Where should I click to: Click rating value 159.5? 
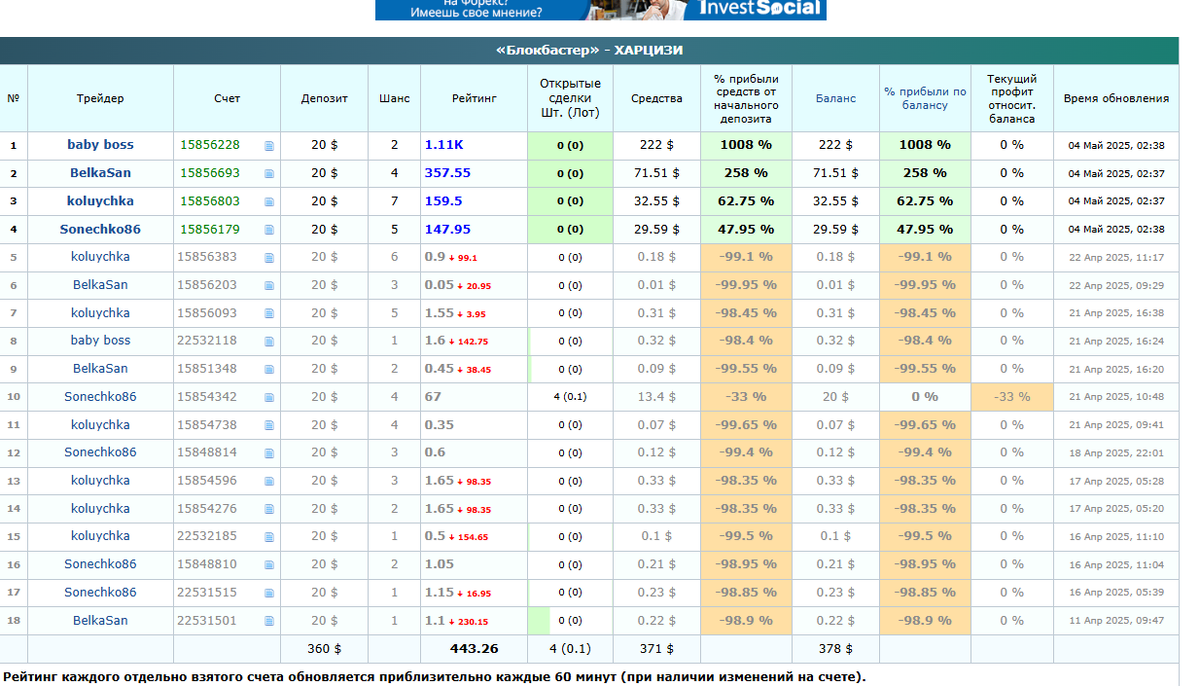coord(443,201)
